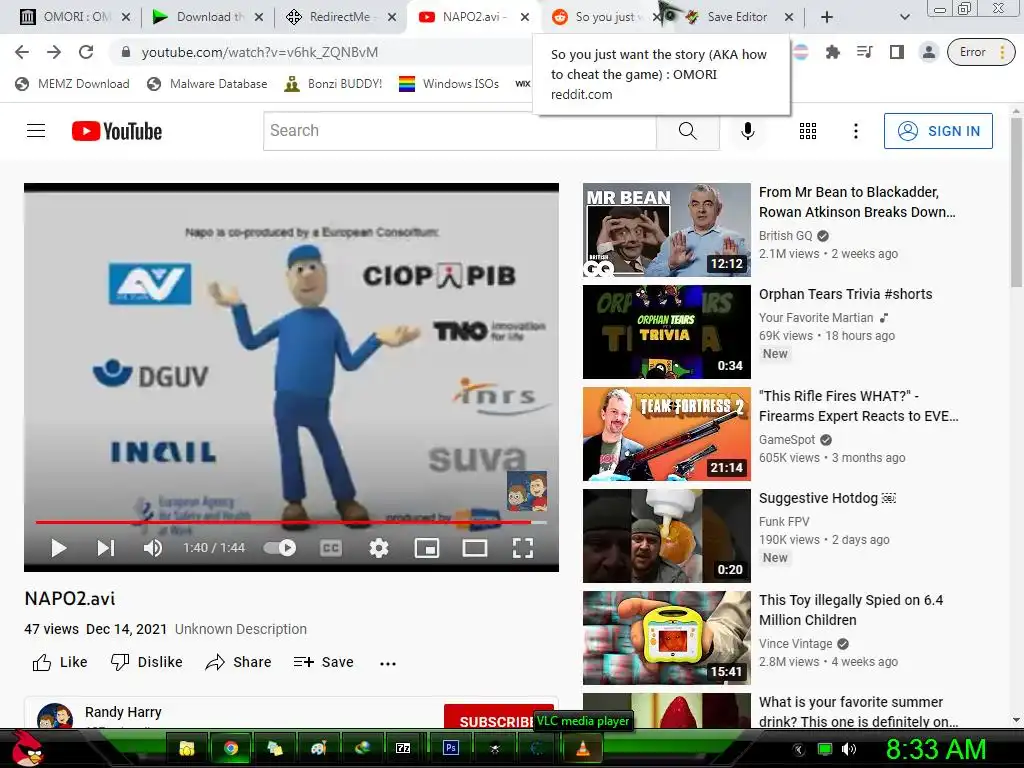1024x768 pixels.
Task: Open the Suggestive Hotdog video thumbnail
Action: point(667,536)
